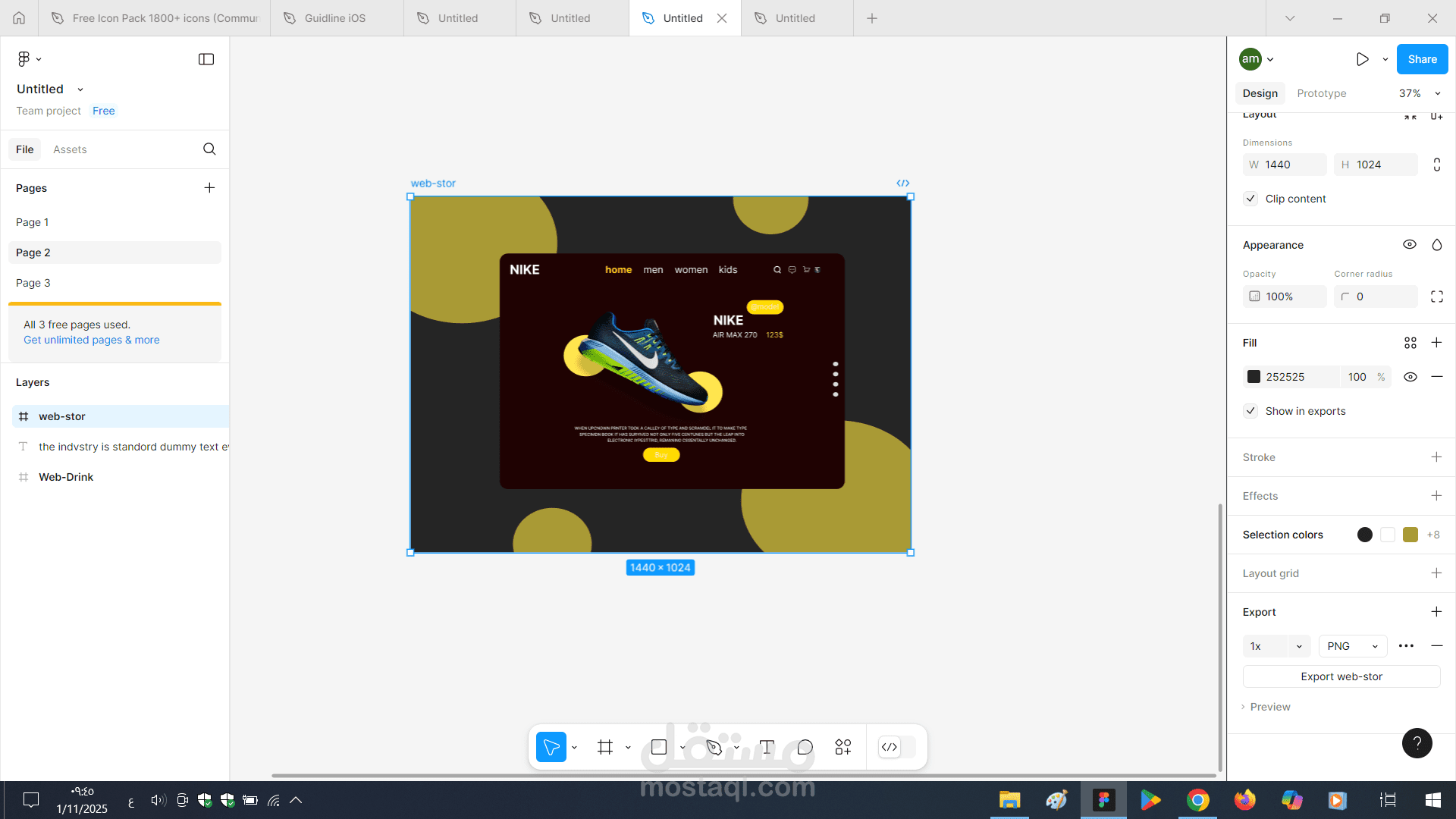Open the Actions components tool
Image resolution: width=1456 pixels, height=819 pixels.
[843, 747]
